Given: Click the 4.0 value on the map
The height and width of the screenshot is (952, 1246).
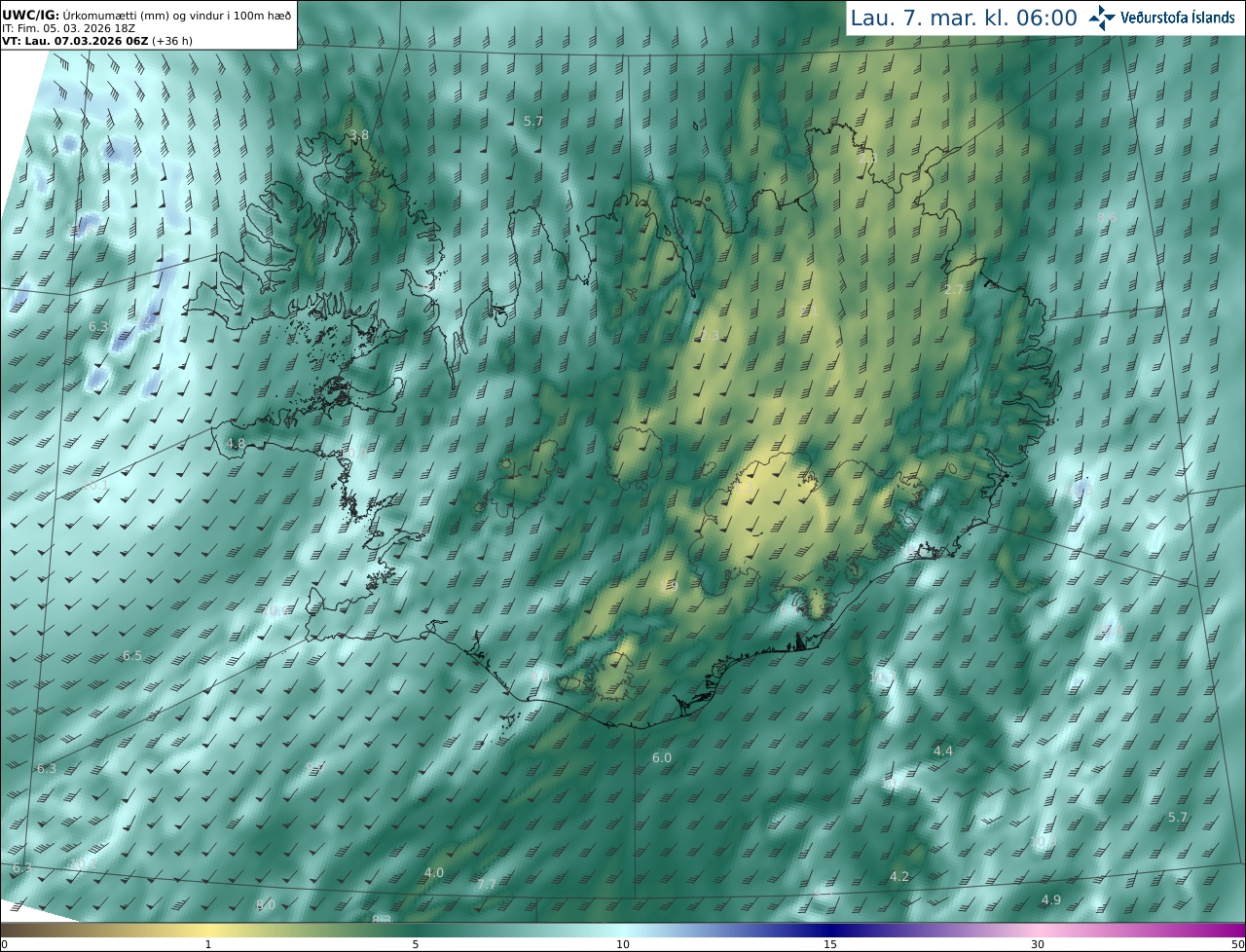Looking at the screenshot, I should click(434, 872).
